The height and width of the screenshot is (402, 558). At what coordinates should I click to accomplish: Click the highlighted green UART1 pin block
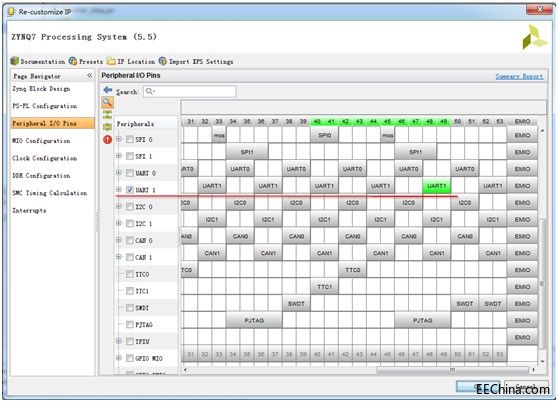436,186
